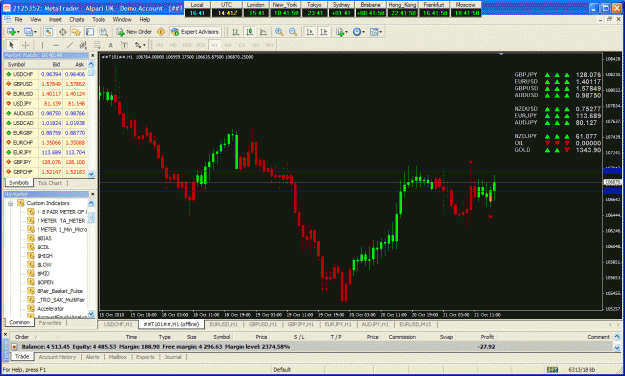Open the Strategy Tester icon
625x376 pixels.
click(x=104, y=32)
